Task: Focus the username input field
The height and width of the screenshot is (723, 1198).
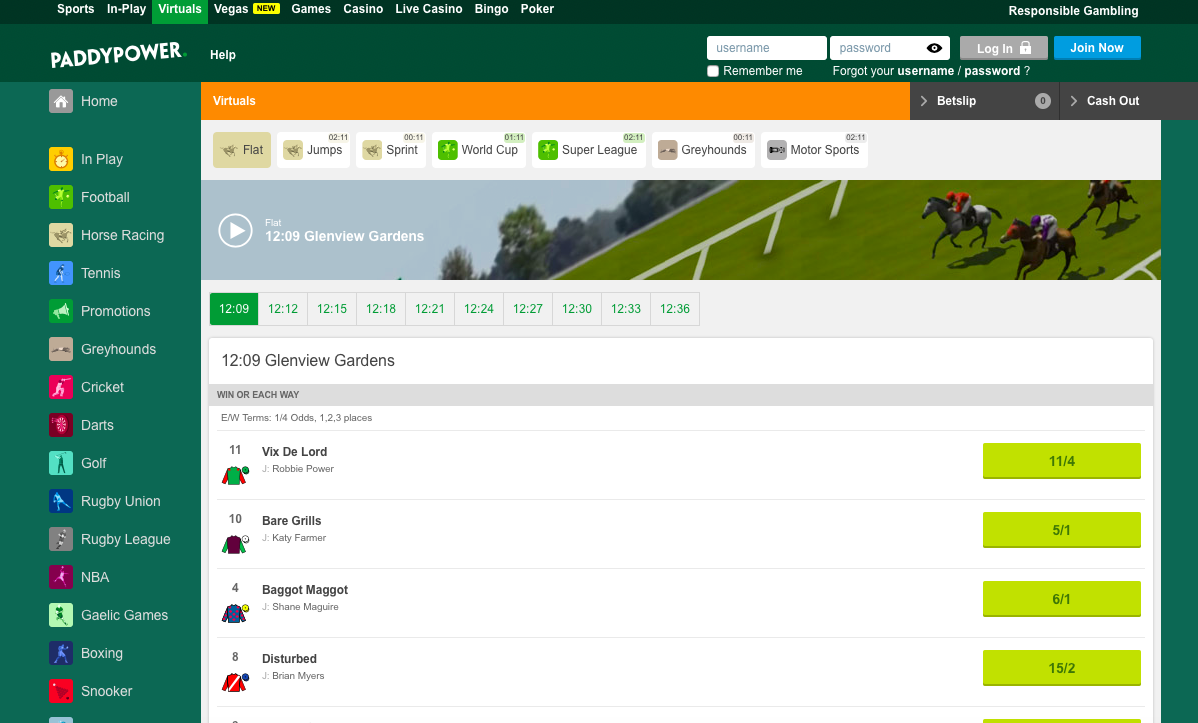Action: pos(766,47)
